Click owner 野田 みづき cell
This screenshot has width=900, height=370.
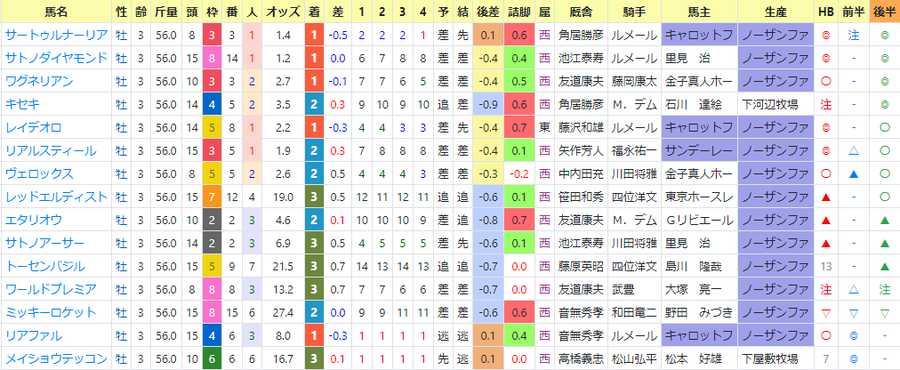tap(699, 313)
